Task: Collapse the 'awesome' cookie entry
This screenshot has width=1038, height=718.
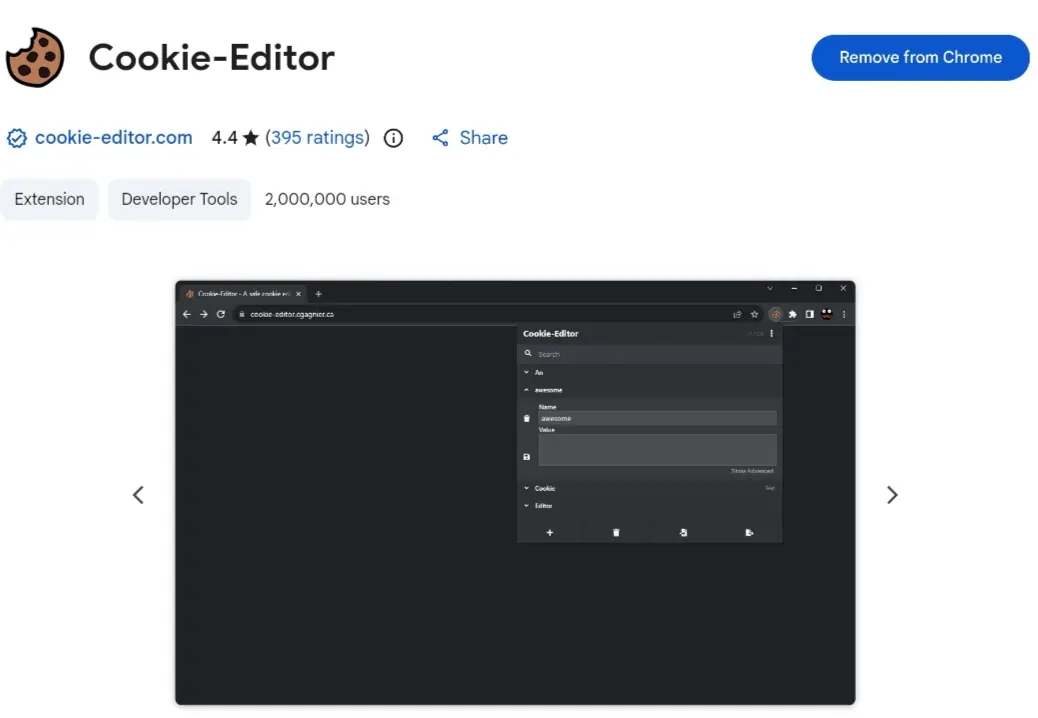Action: coord(527,390)
